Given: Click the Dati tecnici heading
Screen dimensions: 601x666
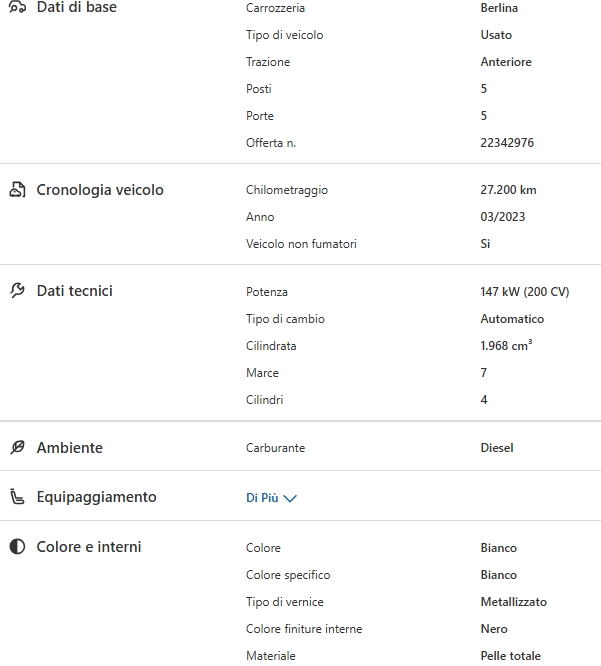Looking at the screenshot, I should pyautogui.click(x=75, y=291).
